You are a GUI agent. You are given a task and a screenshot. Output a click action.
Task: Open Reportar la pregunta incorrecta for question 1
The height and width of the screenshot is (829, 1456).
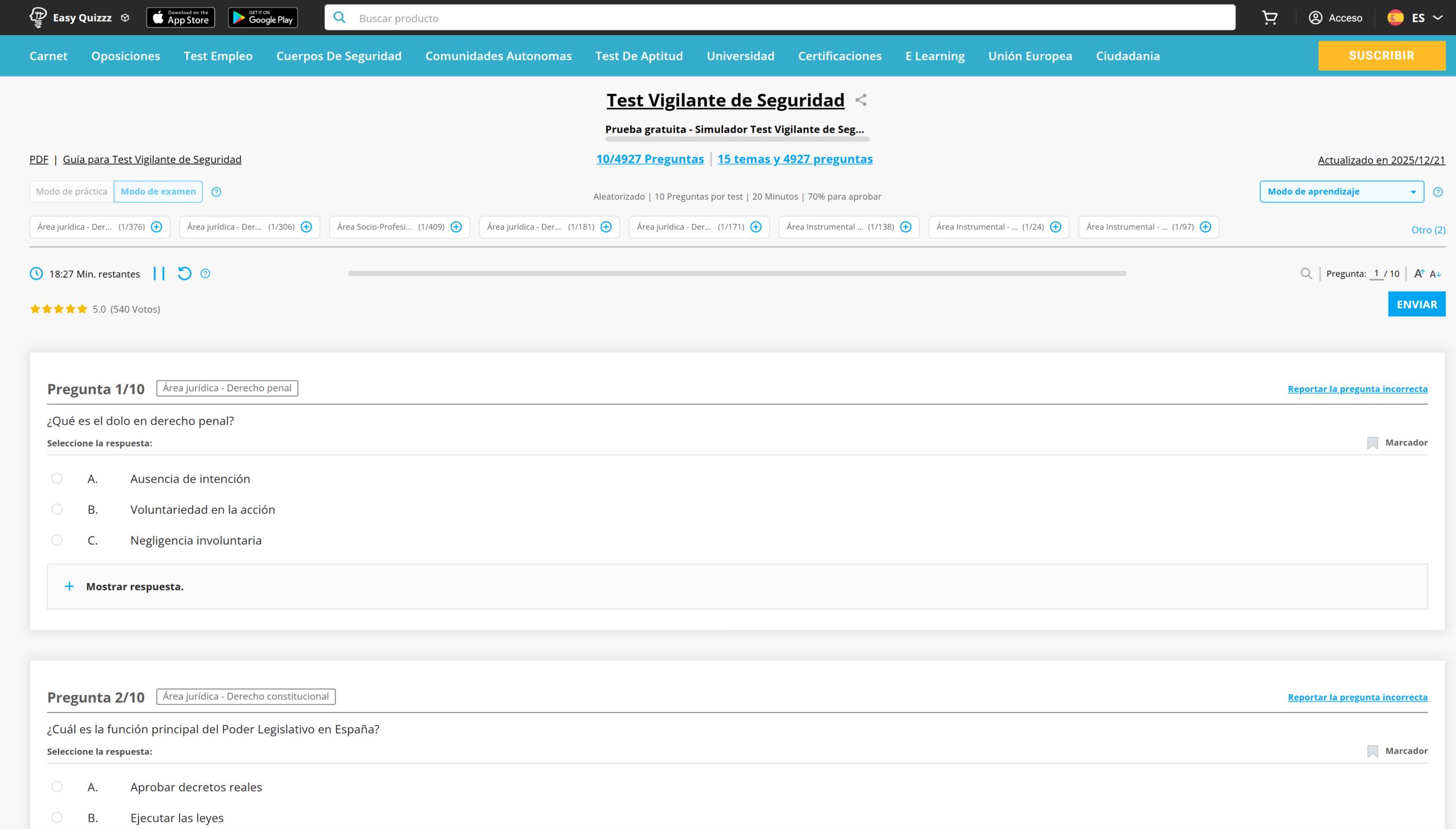1357,389
